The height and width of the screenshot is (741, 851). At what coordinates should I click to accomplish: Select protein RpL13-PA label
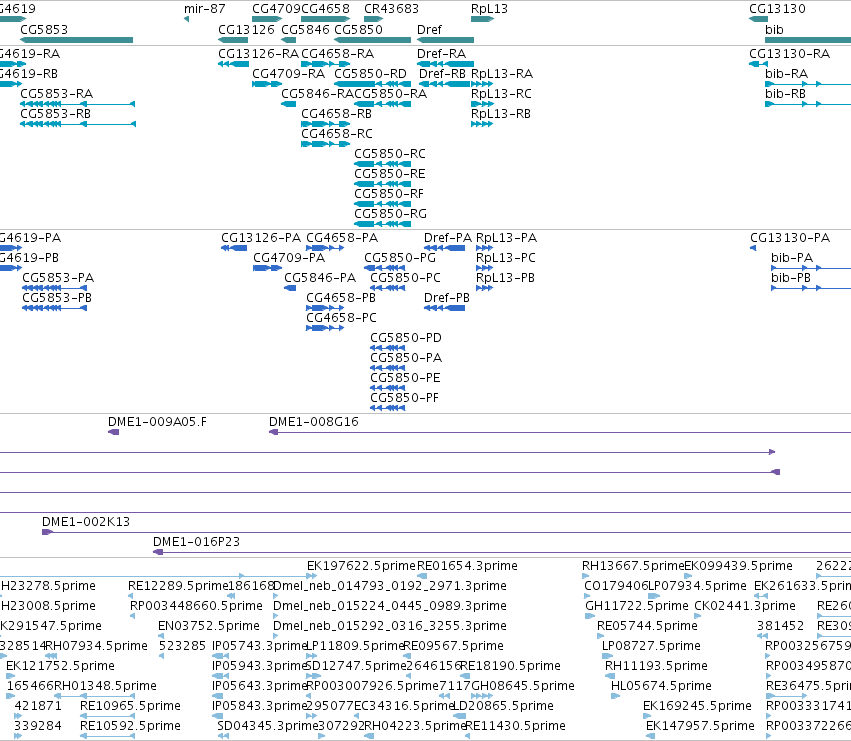coord(506,238)
